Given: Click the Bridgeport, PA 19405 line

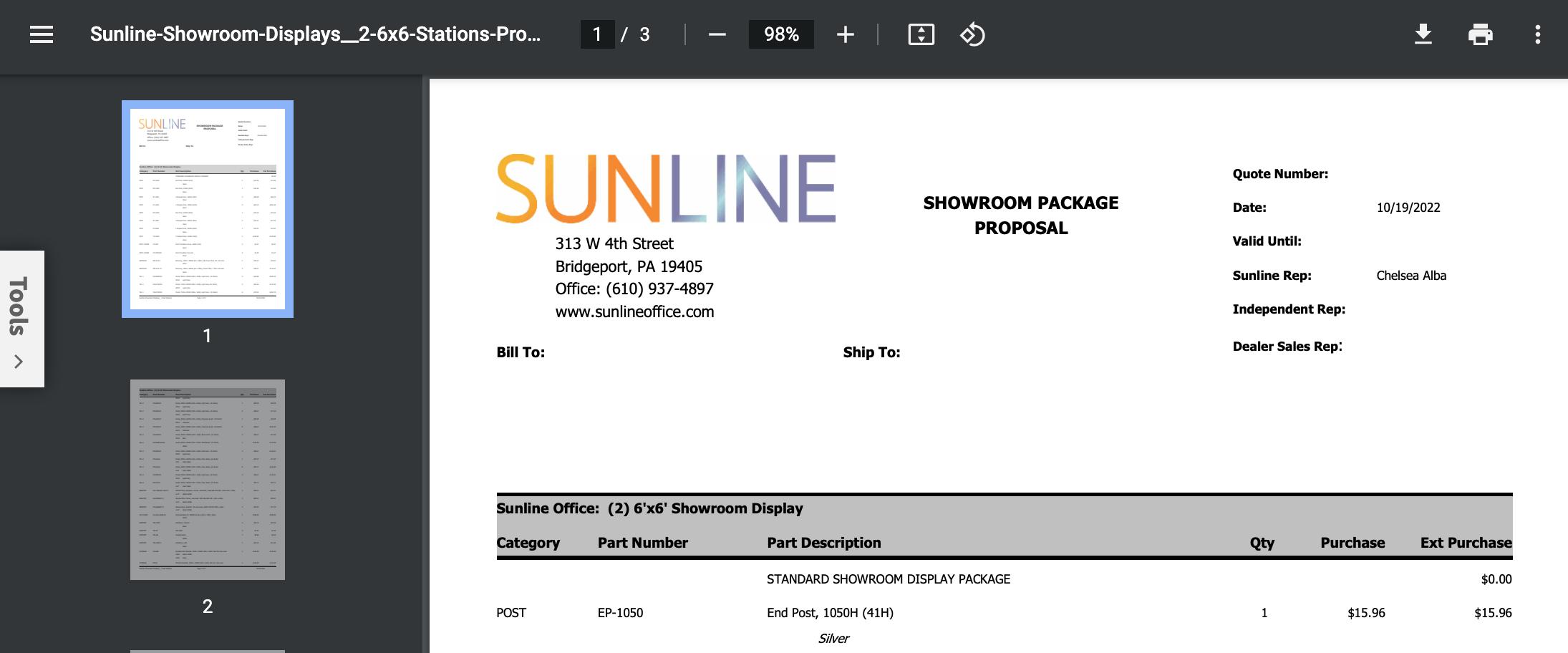Looking at the screenshot, I should (x=629, y=266).
